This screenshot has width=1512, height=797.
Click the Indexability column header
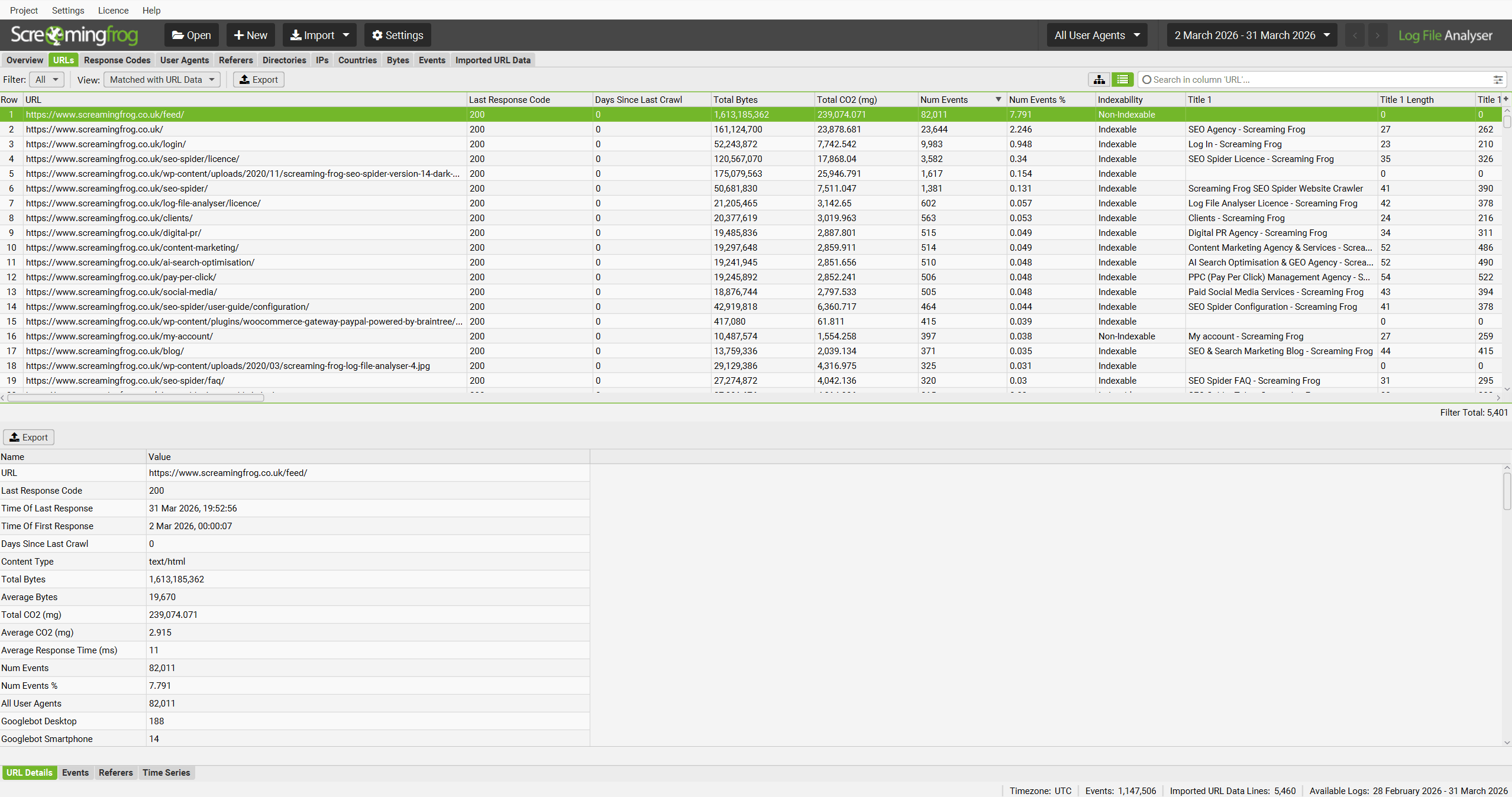point(1141,99)
